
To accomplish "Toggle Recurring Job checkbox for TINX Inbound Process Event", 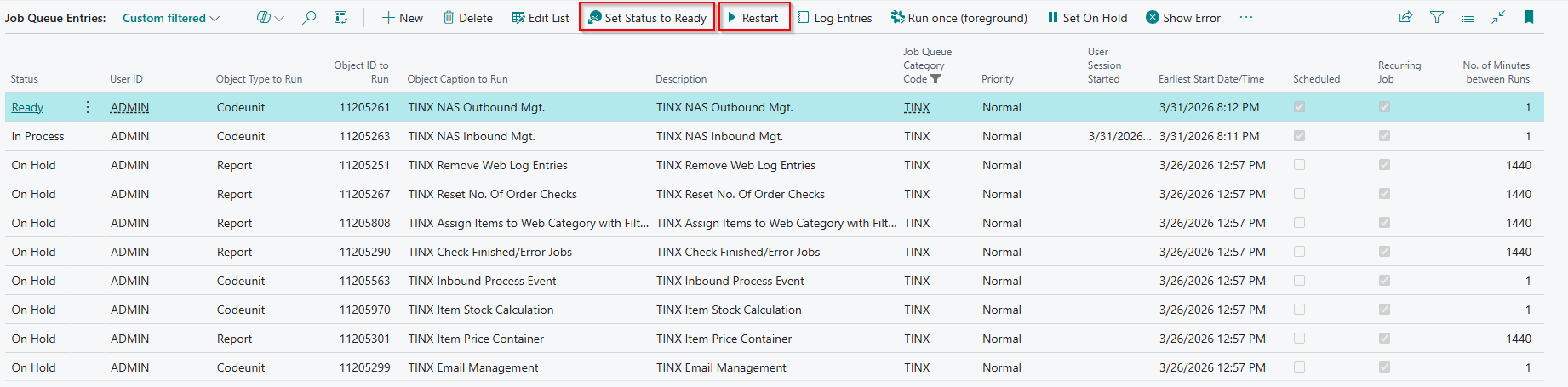I will coord(1384,281).
